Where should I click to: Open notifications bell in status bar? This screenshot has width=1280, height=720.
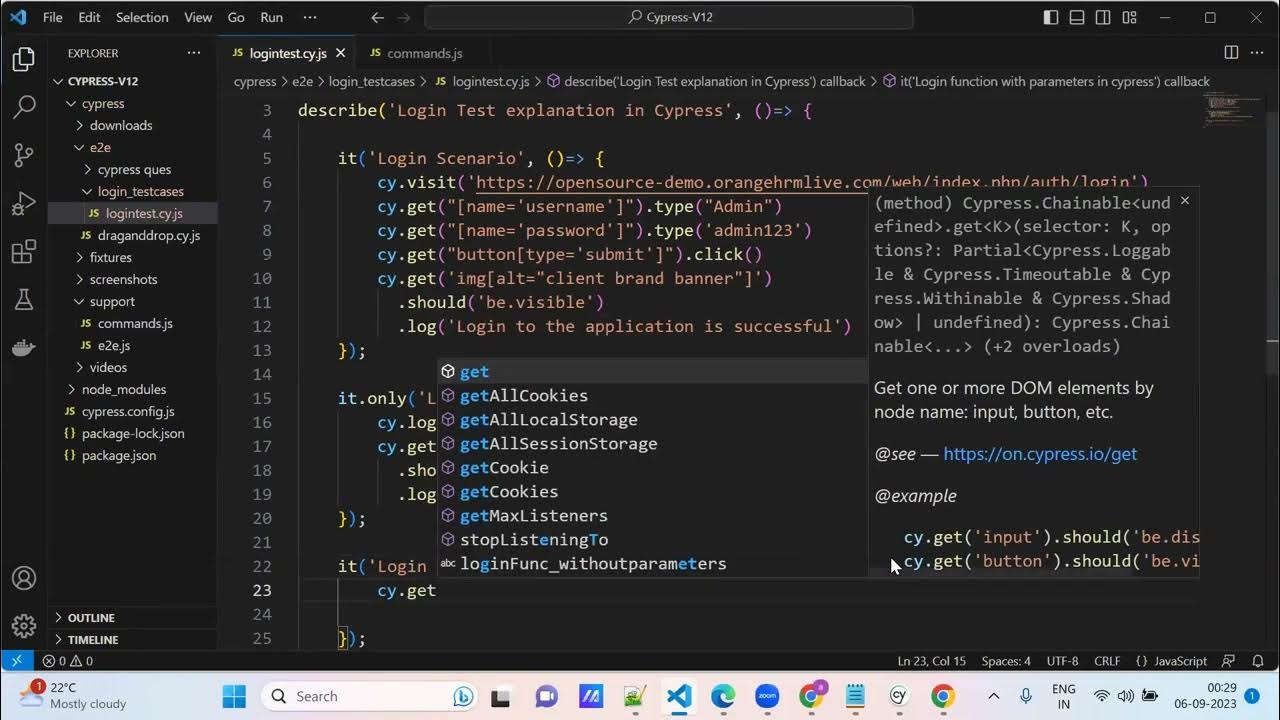[x=1258, y=661]
